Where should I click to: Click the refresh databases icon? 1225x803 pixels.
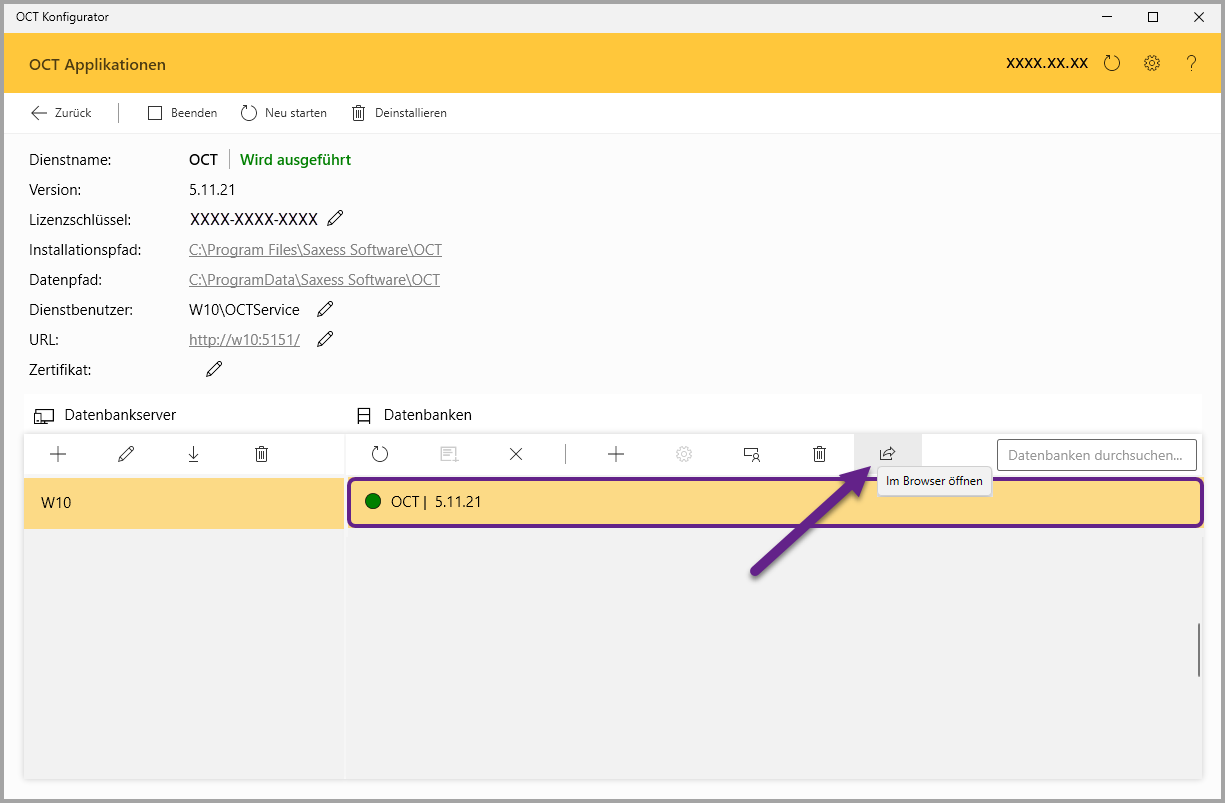coord(380,454)
